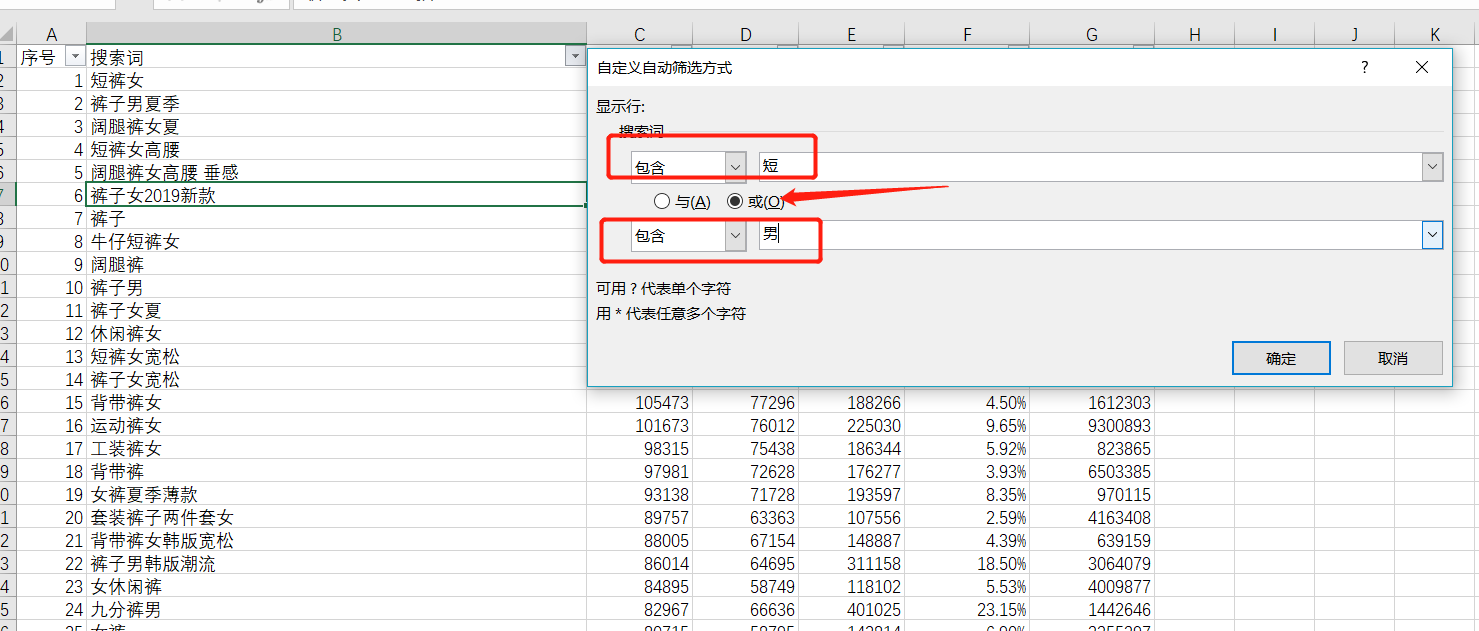The height and width of the screenshot is (631, 1479).
Task: Click the value 101673 in column C
Action: (662, 426)
